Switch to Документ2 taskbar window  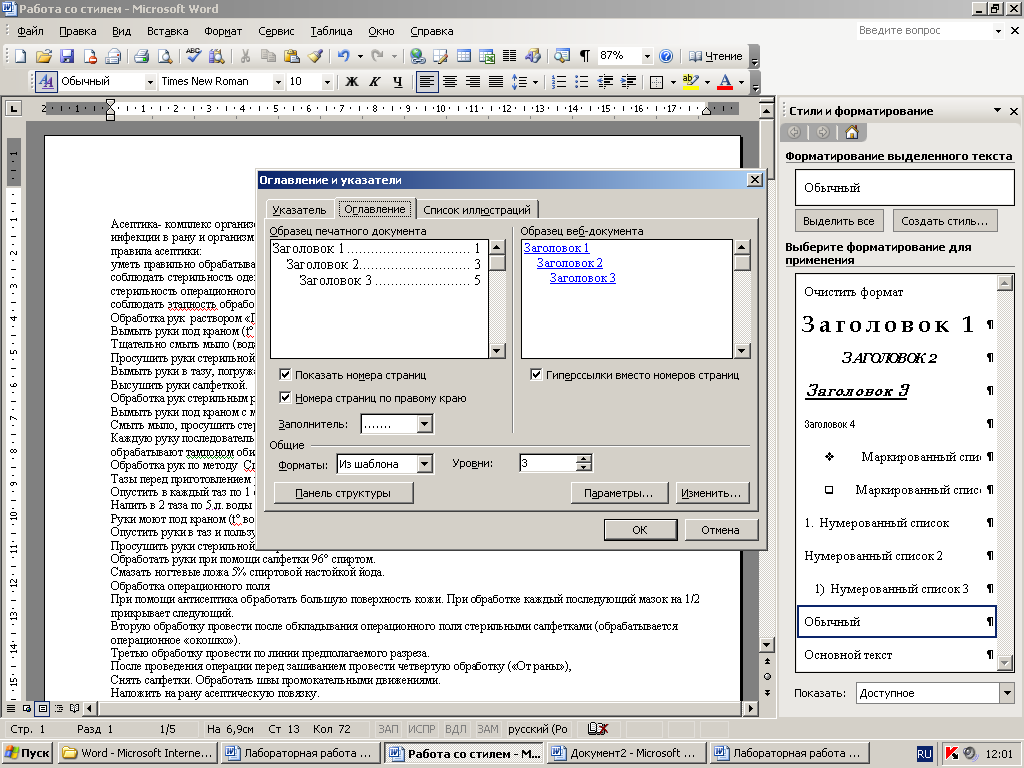click(x=627, y=753)
